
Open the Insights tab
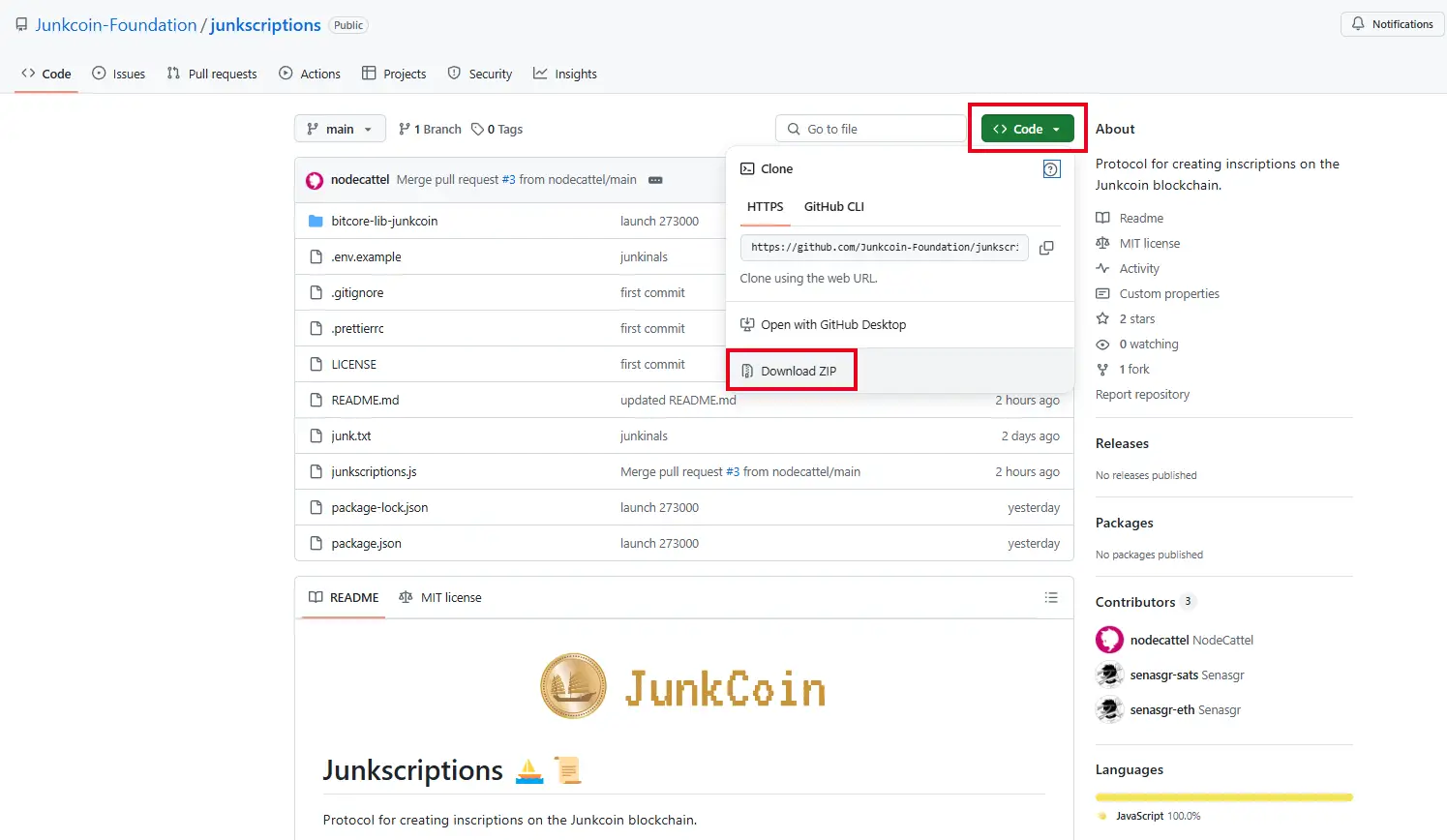(565, 74)
